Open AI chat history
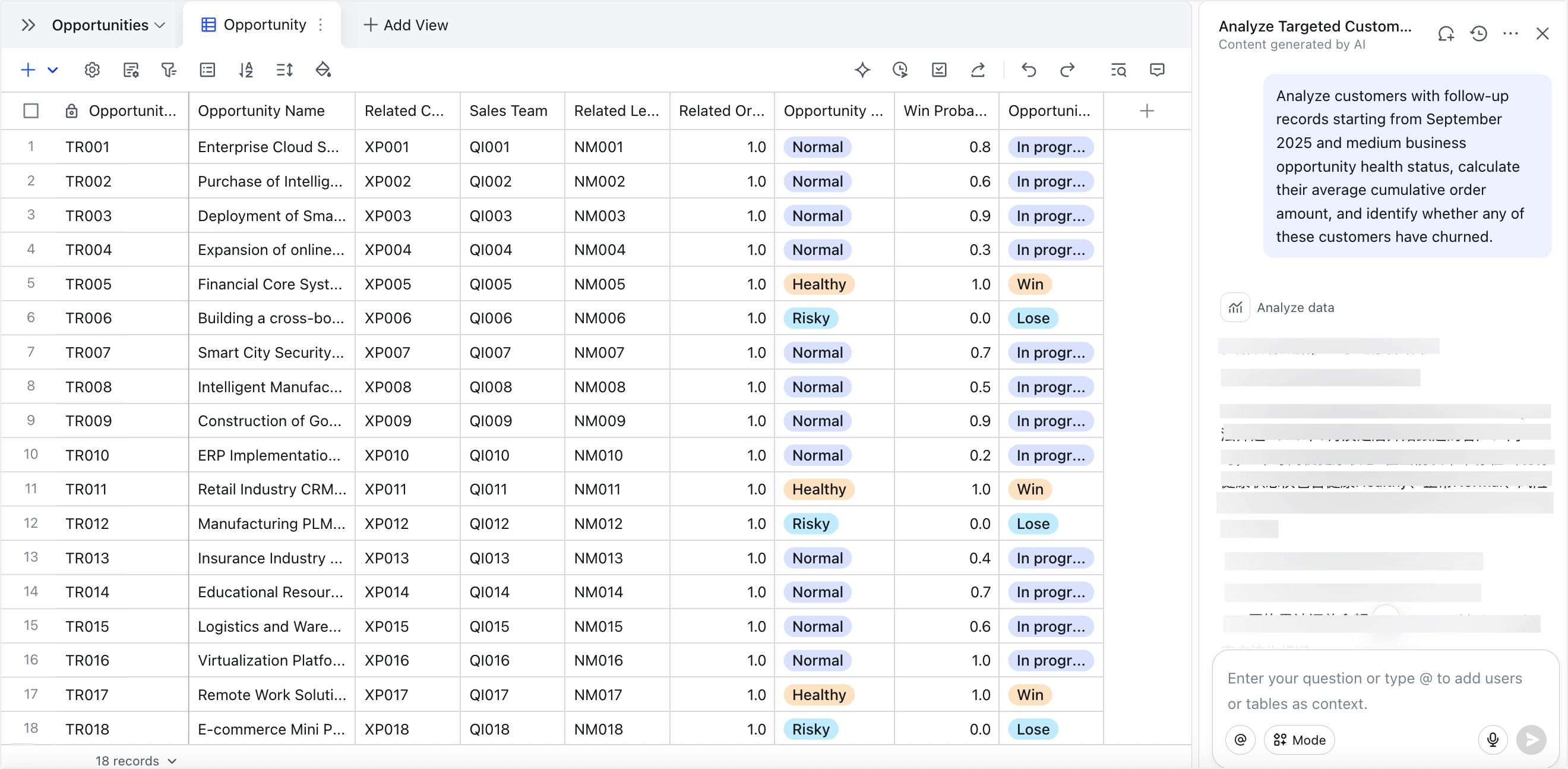The height and width of the screenshot is (769, 1568). tap(1478, 33)
